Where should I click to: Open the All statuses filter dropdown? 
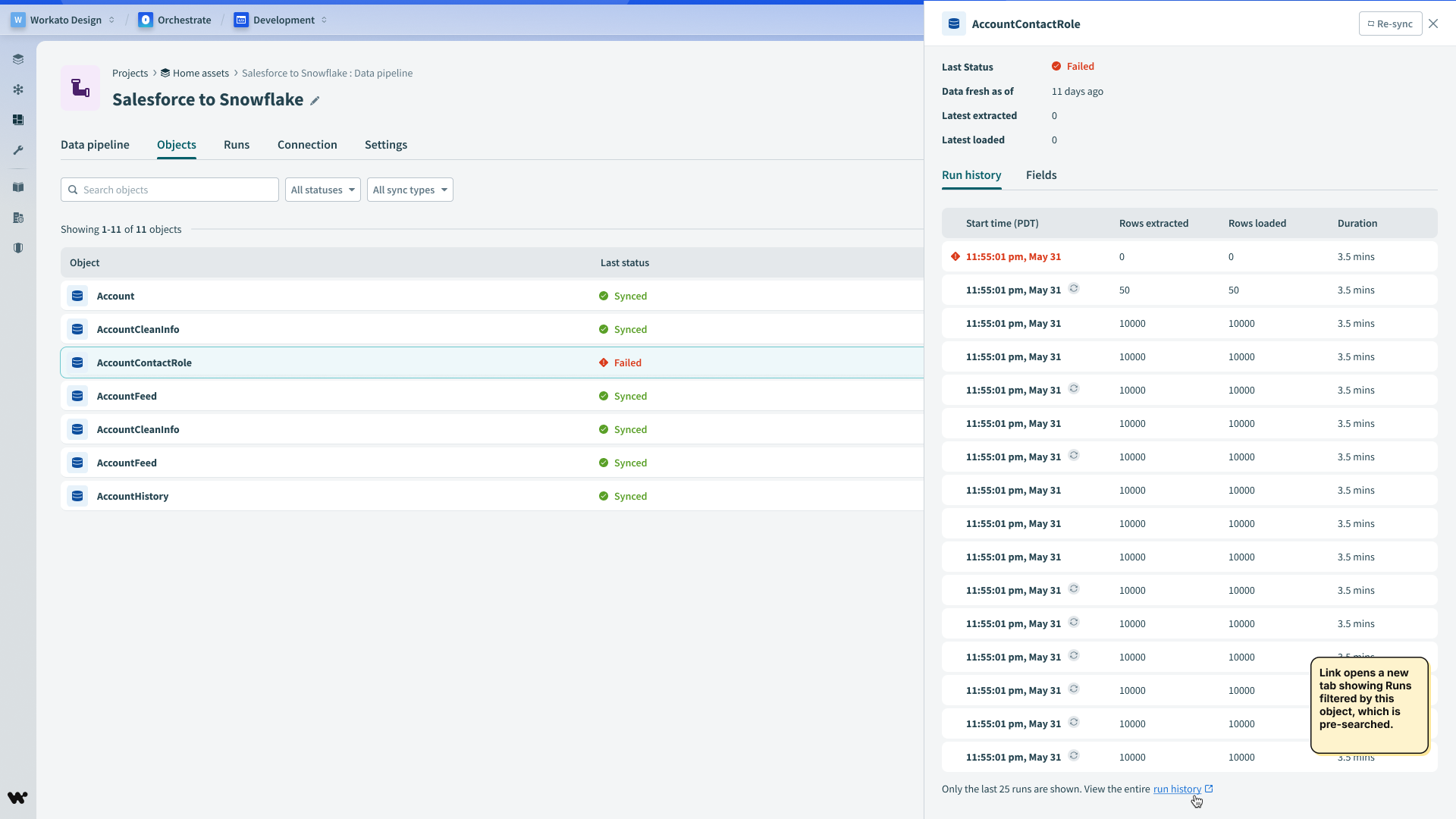(x=323, y=190)
